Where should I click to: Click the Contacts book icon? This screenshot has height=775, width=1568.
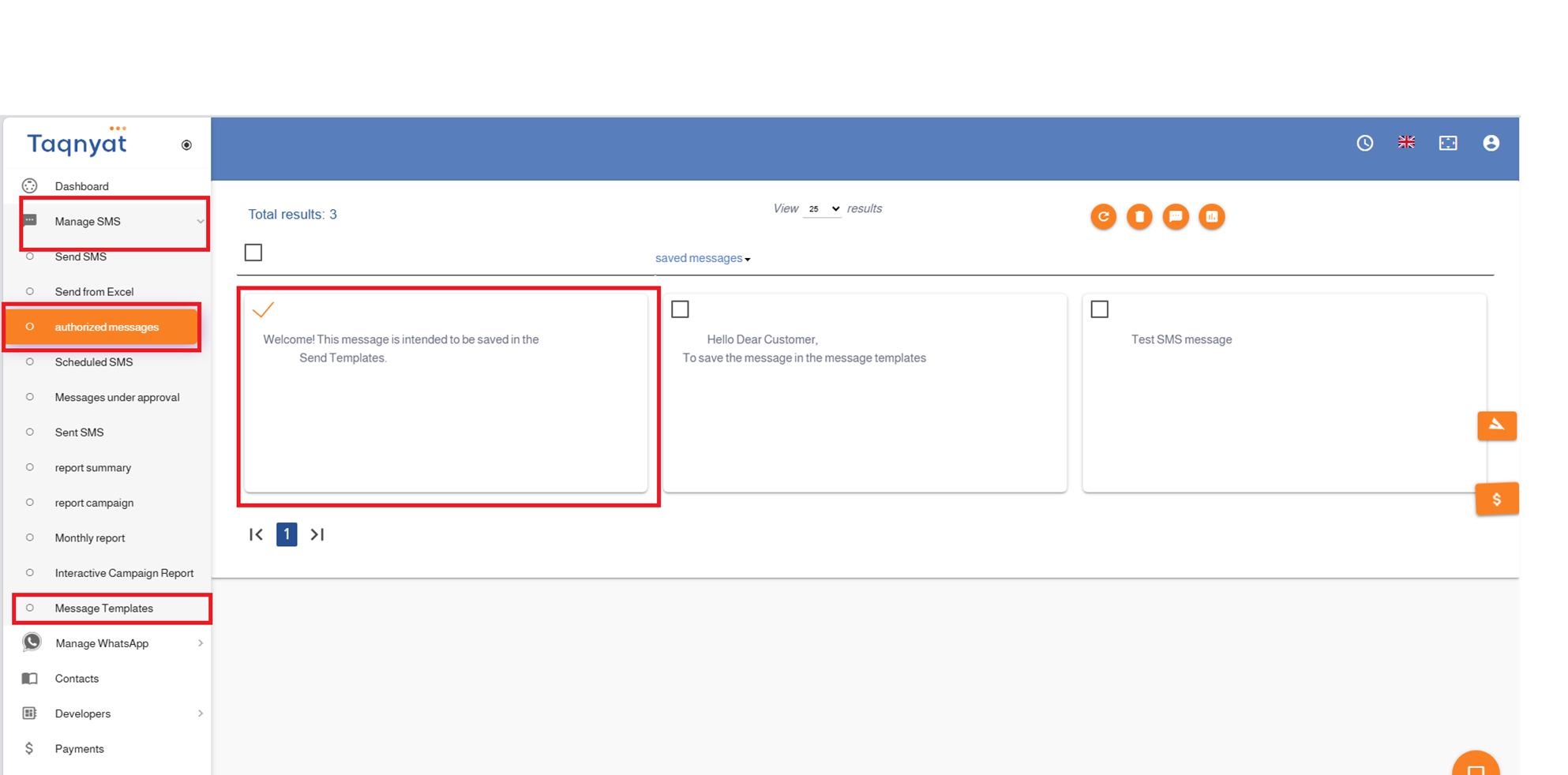click(x=30, y=679)
